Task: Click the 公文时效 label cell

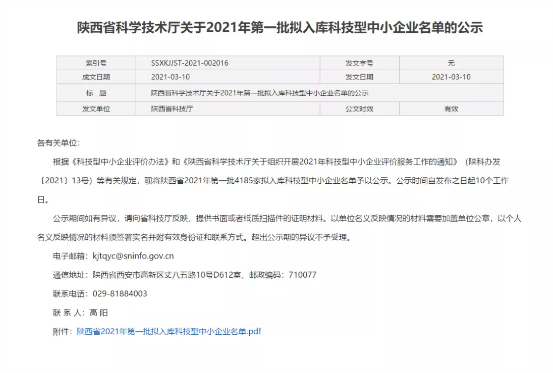Action: [359, 109]
